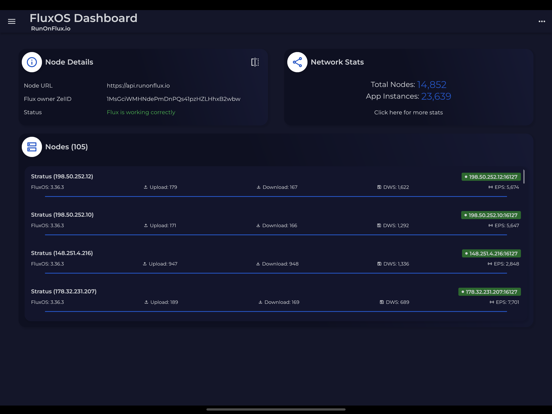
Task: Click DWS icon for node 198.50.252.10
Action: [x=379, y=226]
